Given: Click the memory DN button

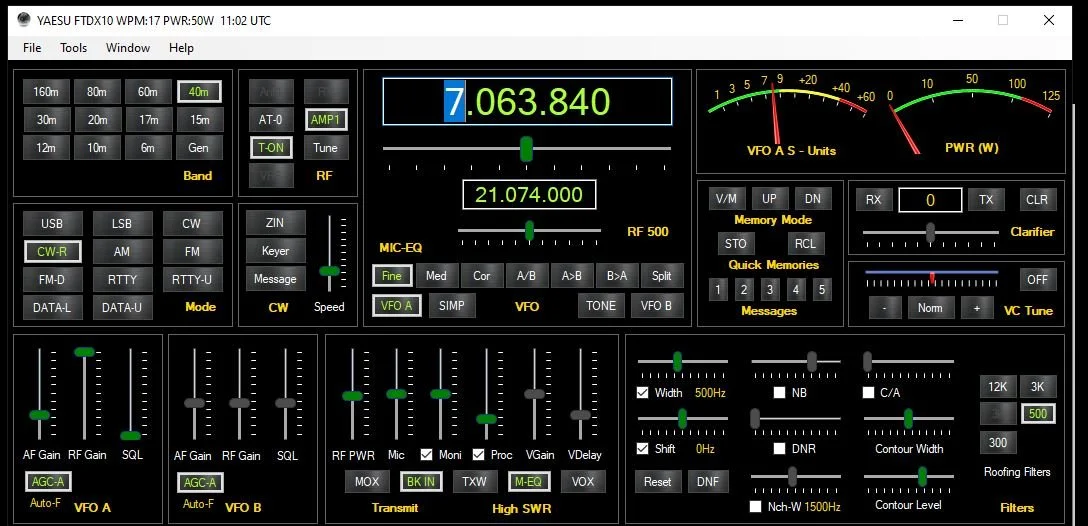Looking at the screenshot, I should tap(813, 198).
